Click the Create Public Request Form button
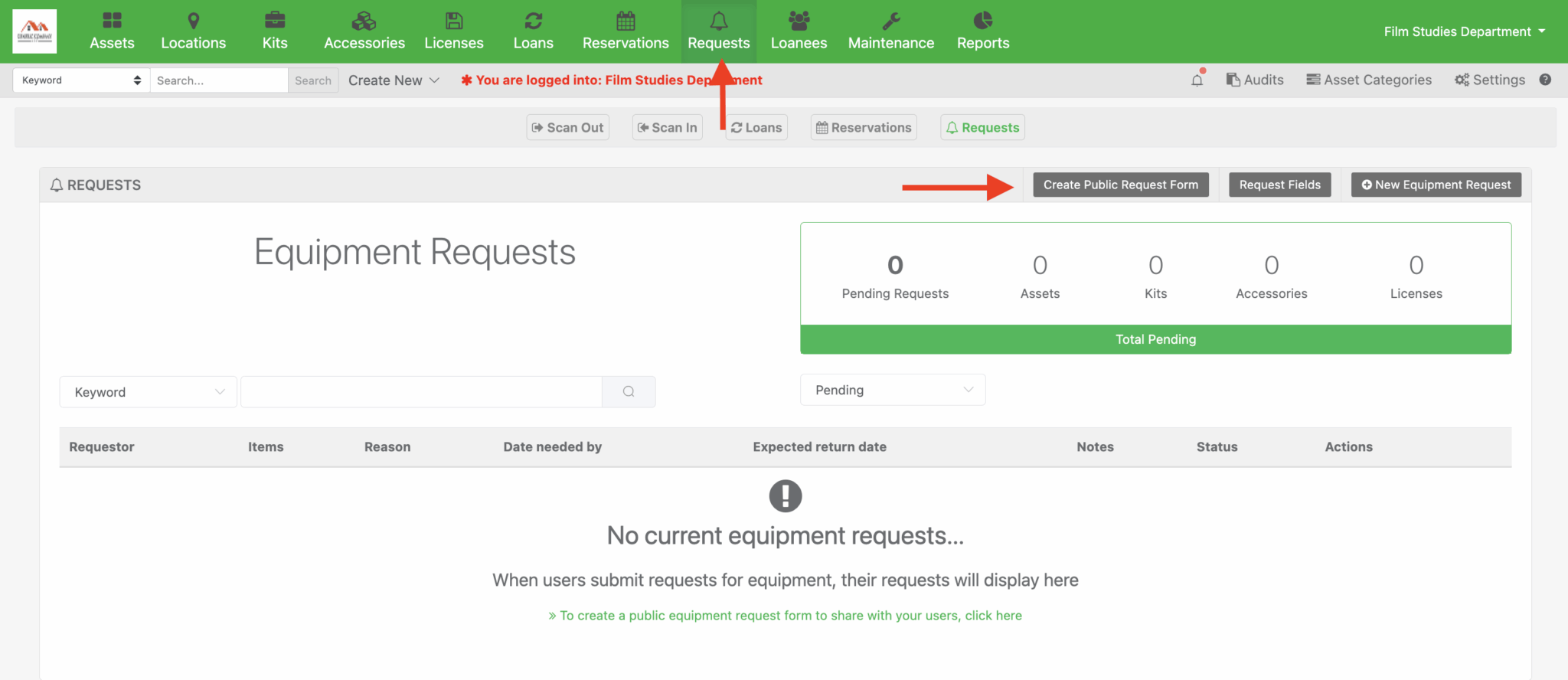 (x=1120, y=185)
